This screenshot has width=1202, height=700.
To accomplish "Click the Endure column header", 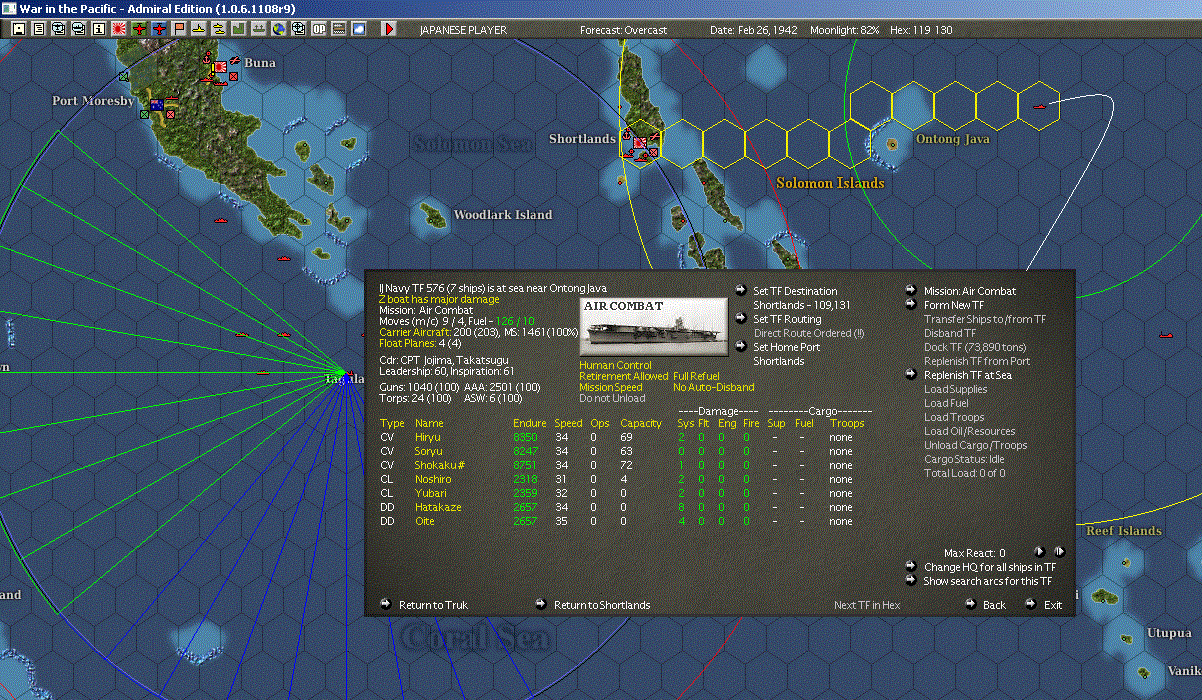I will (529, 424).
